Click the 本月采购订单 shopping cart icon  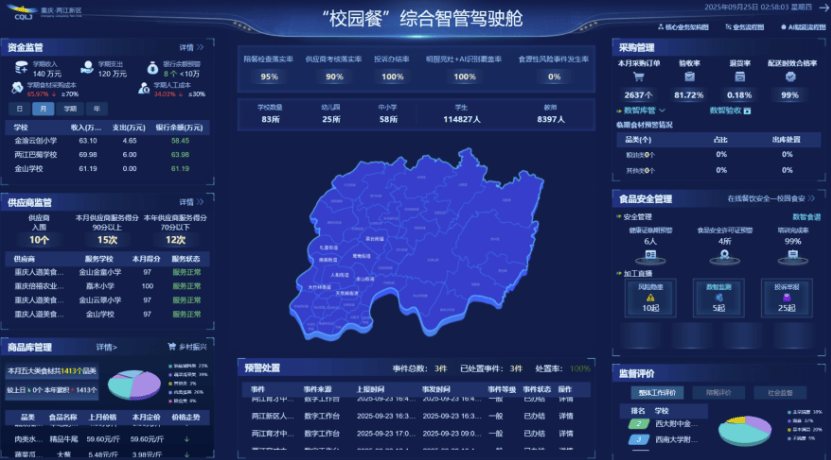tap(637, 78)
